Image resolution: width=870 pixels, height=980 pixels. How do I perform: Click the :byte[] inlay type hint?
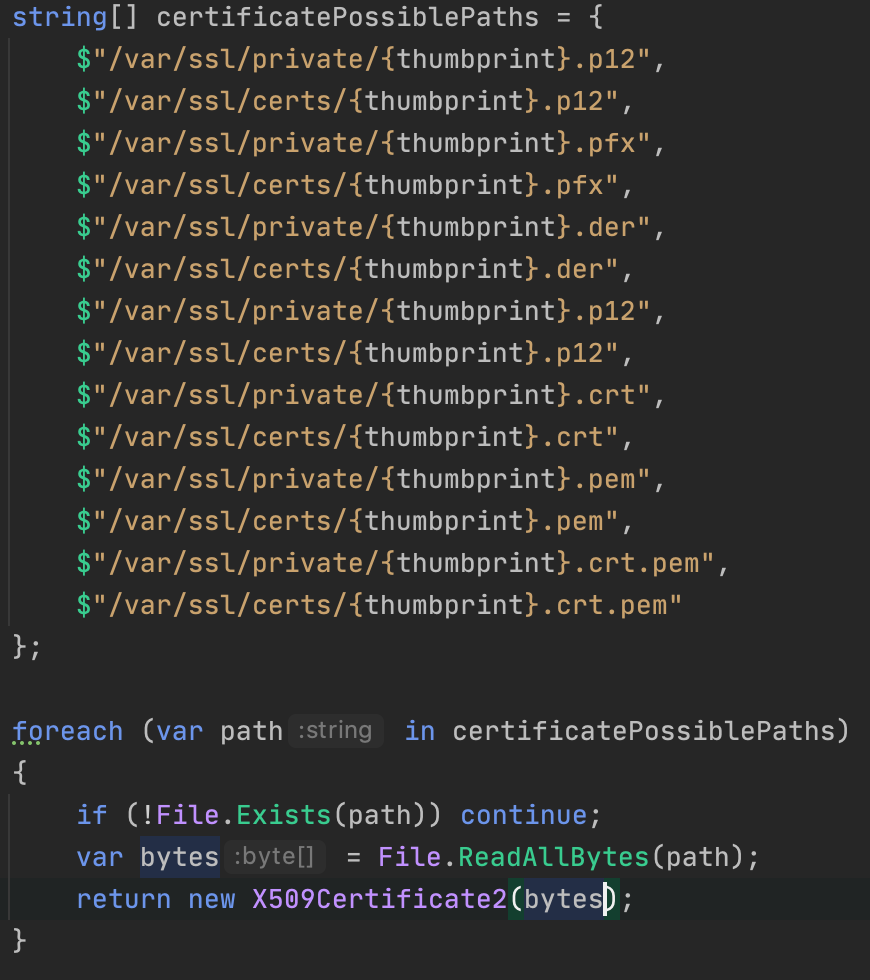(274, 857)
